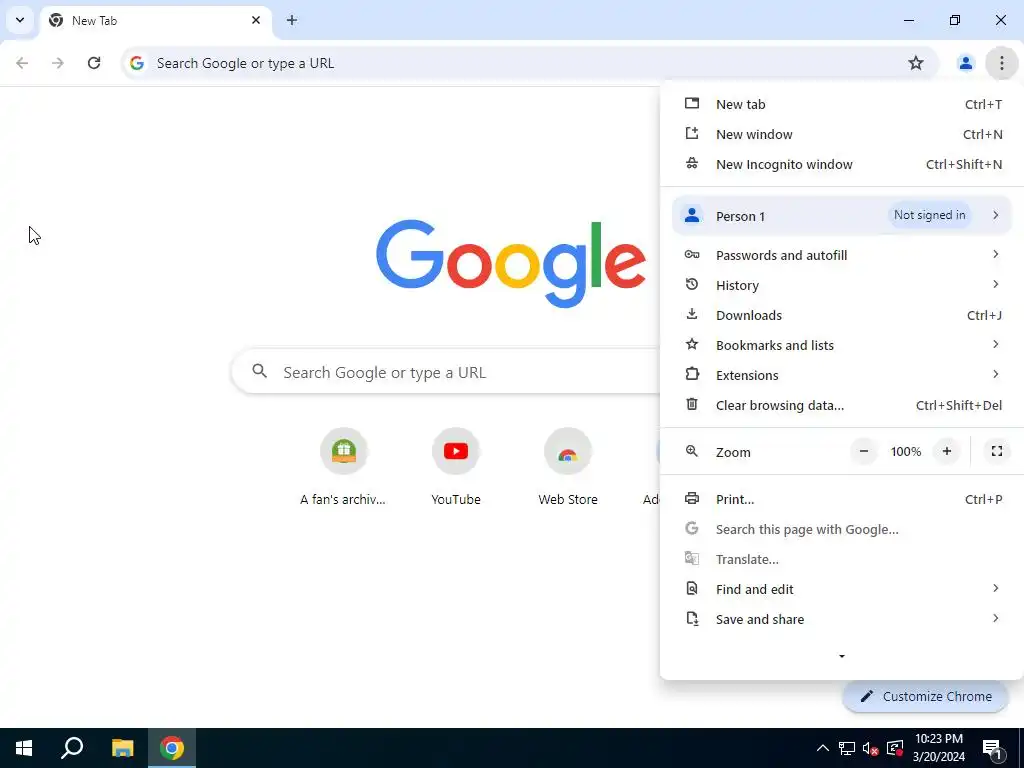Click the address bar URL field
This screenshot has height=768, width=1024.
(x=529, y=63)
